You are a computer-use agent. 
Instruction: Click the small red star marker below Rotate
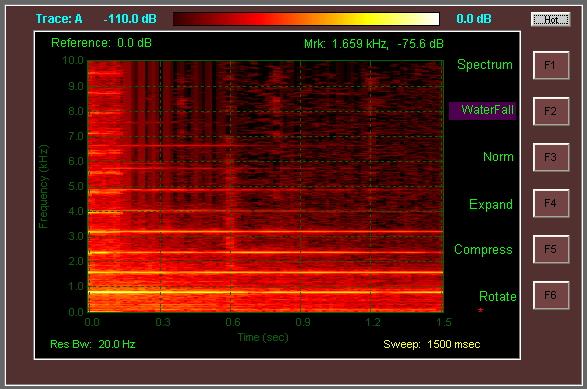pos(481,310)
